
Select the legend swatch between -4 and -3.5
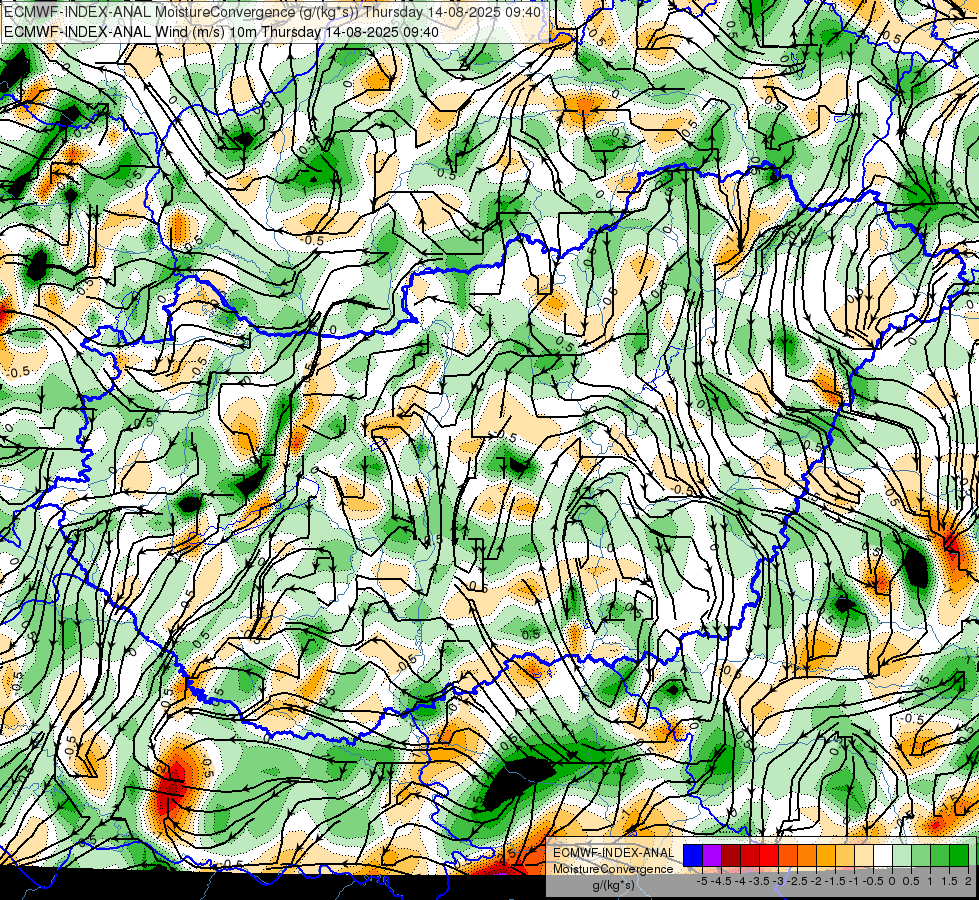[x=750, y=855]
